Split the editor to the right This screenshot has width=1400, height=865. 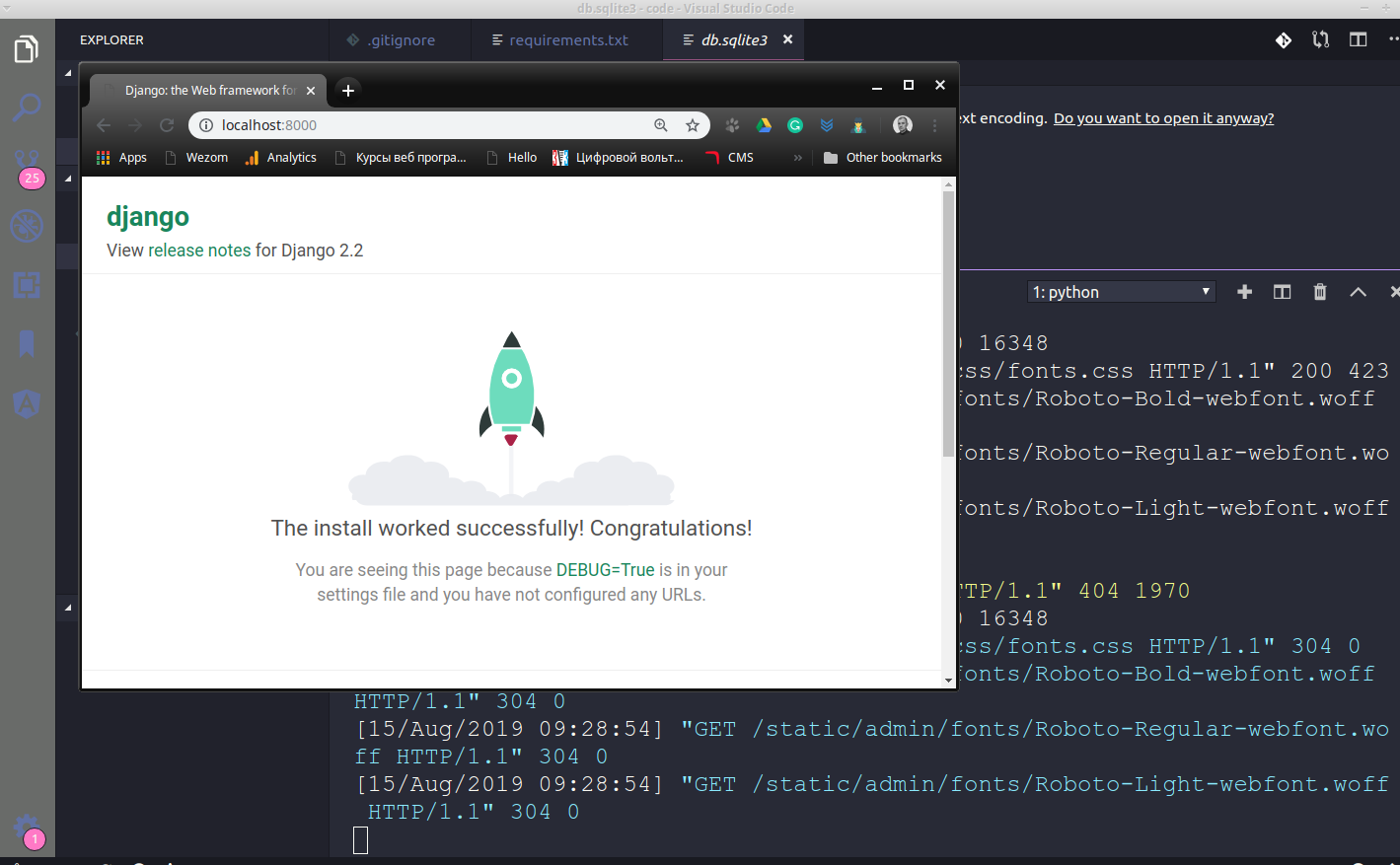1359,39
